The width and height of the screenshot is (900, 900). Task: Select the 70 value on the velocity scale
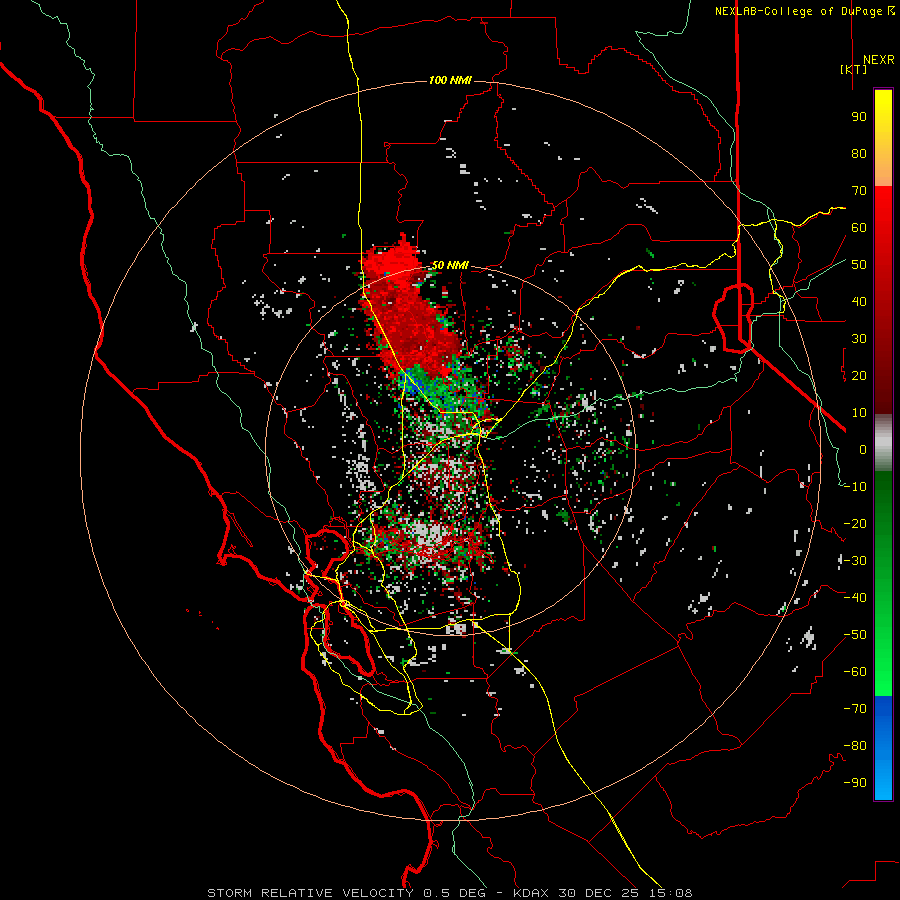coord(859,191)
